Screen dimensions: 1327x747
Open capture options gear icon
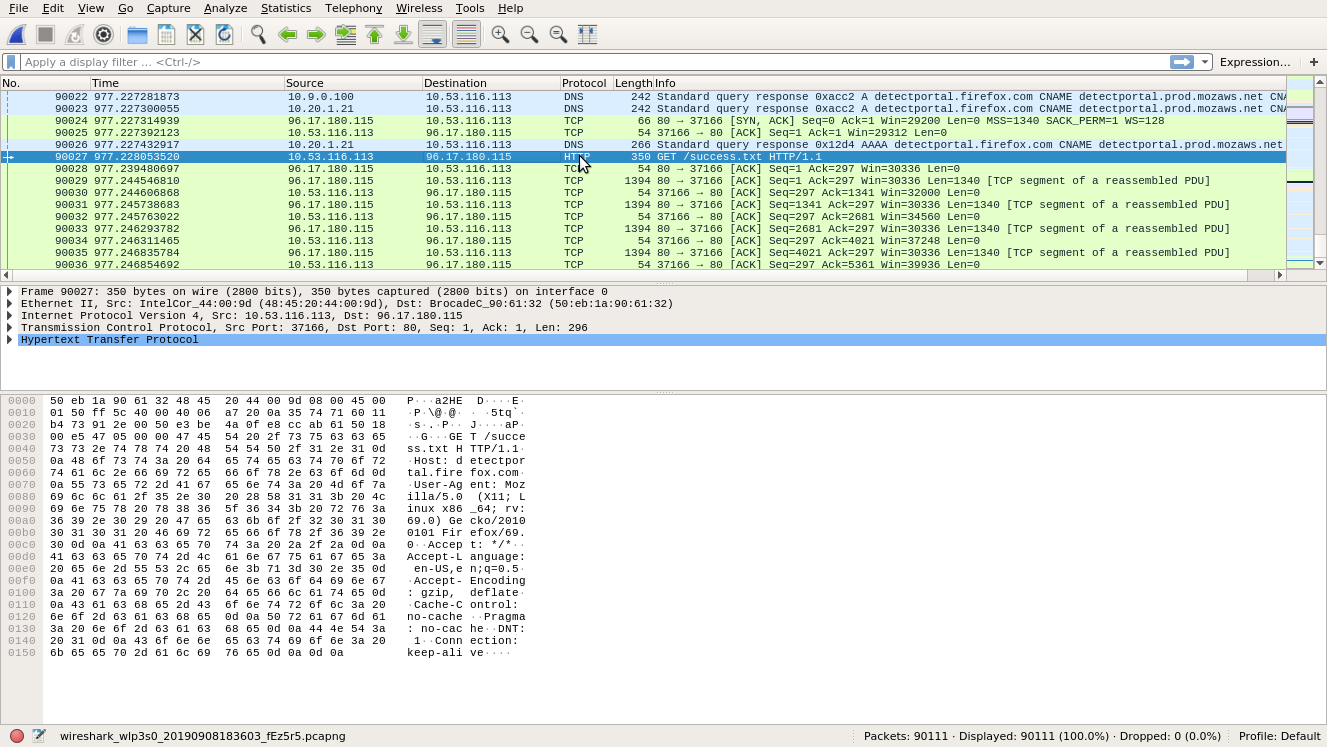tap(103, 35)
